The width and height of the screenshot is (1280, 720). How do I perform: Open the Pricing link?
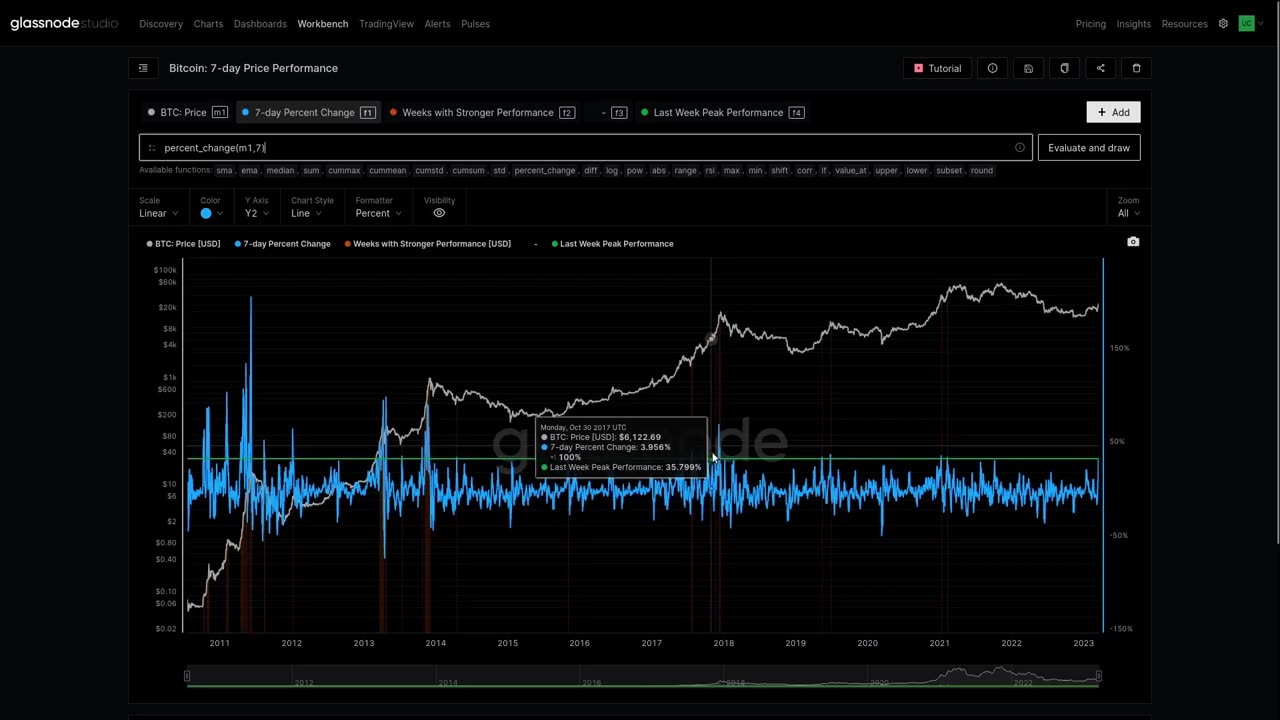(1091, 24)
